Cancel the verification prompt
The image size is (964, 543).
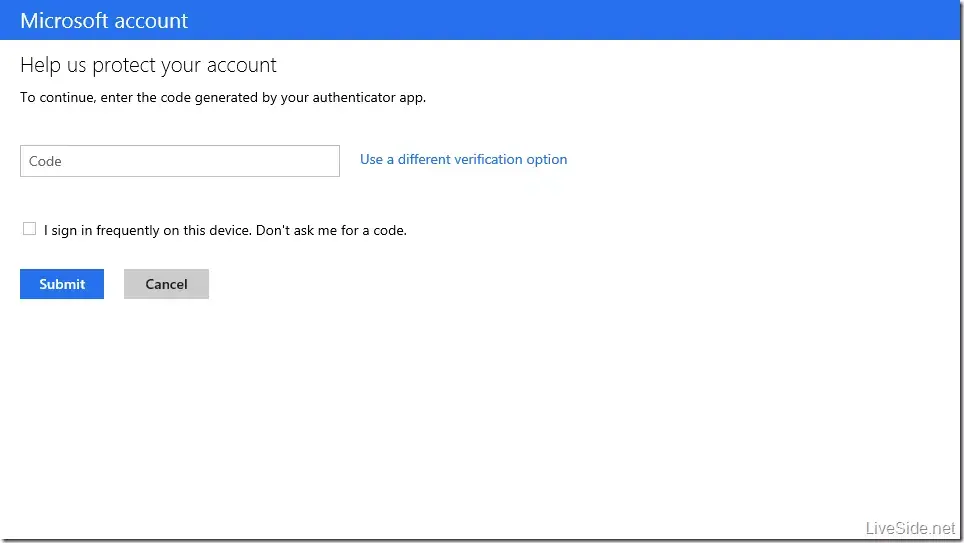(167, 284)
